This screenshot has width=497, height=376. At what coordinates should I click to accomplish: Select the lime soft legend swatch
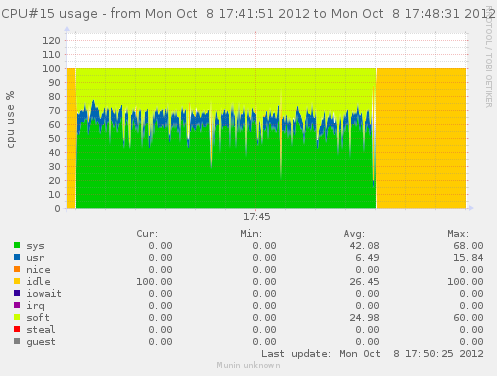point(17,317)
